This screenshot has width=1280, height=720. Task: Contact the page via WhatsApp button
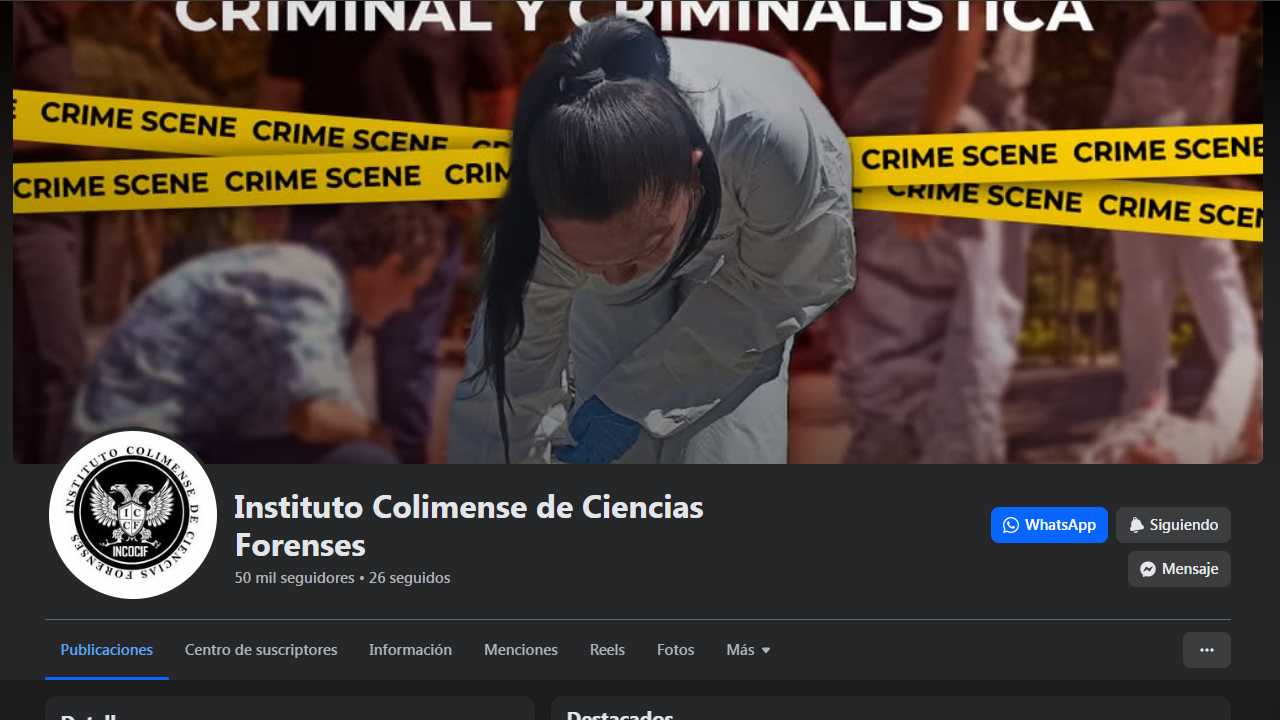click(x=1049, y=525)
